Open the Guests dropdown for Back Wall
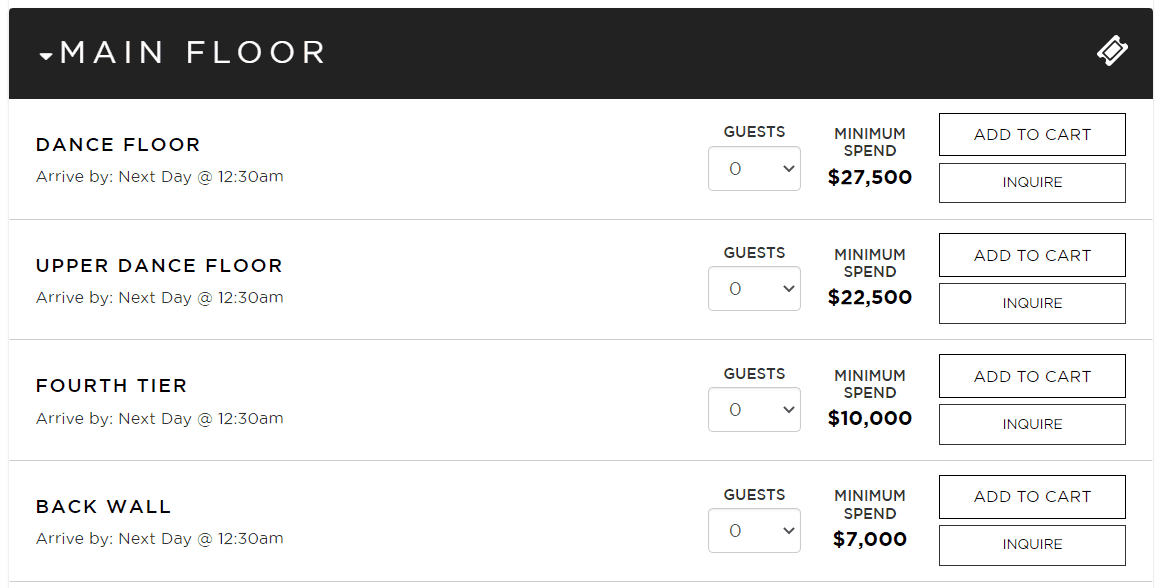Screen dimensions: 1163x588 [754, 530]
